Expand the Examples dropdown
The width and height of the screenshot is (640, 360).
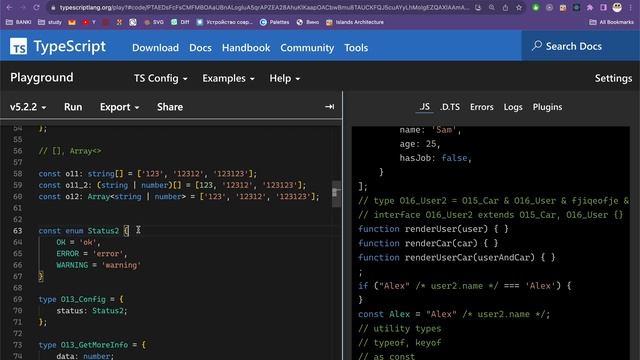coord(228,78)
